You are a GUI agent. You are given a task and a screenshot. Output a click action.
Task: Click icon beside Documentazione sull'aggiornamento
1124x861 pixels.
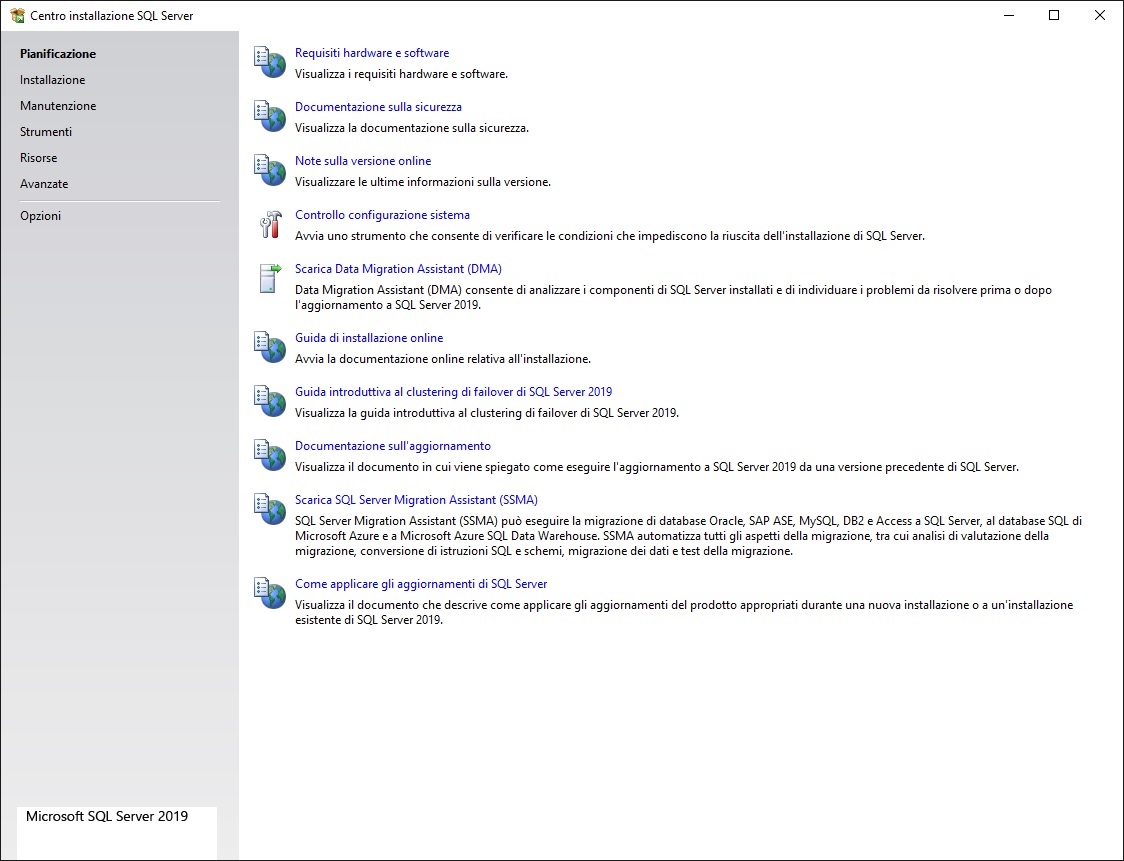point(270,455)
